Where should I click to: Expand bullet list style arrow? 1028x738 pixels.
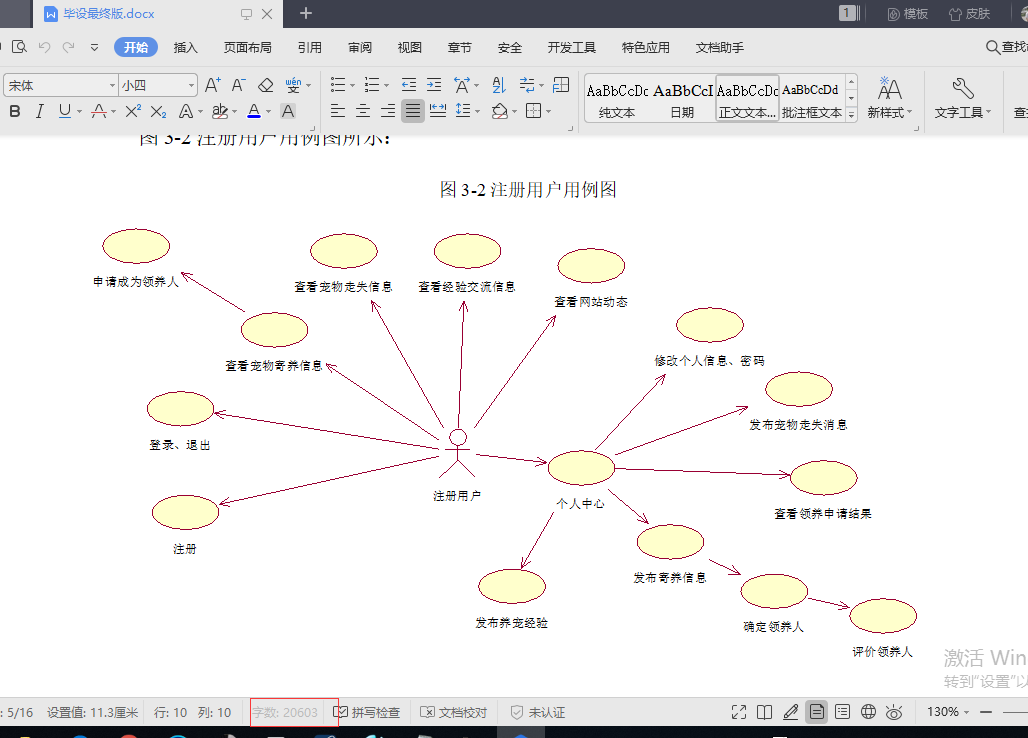point(352,86)
